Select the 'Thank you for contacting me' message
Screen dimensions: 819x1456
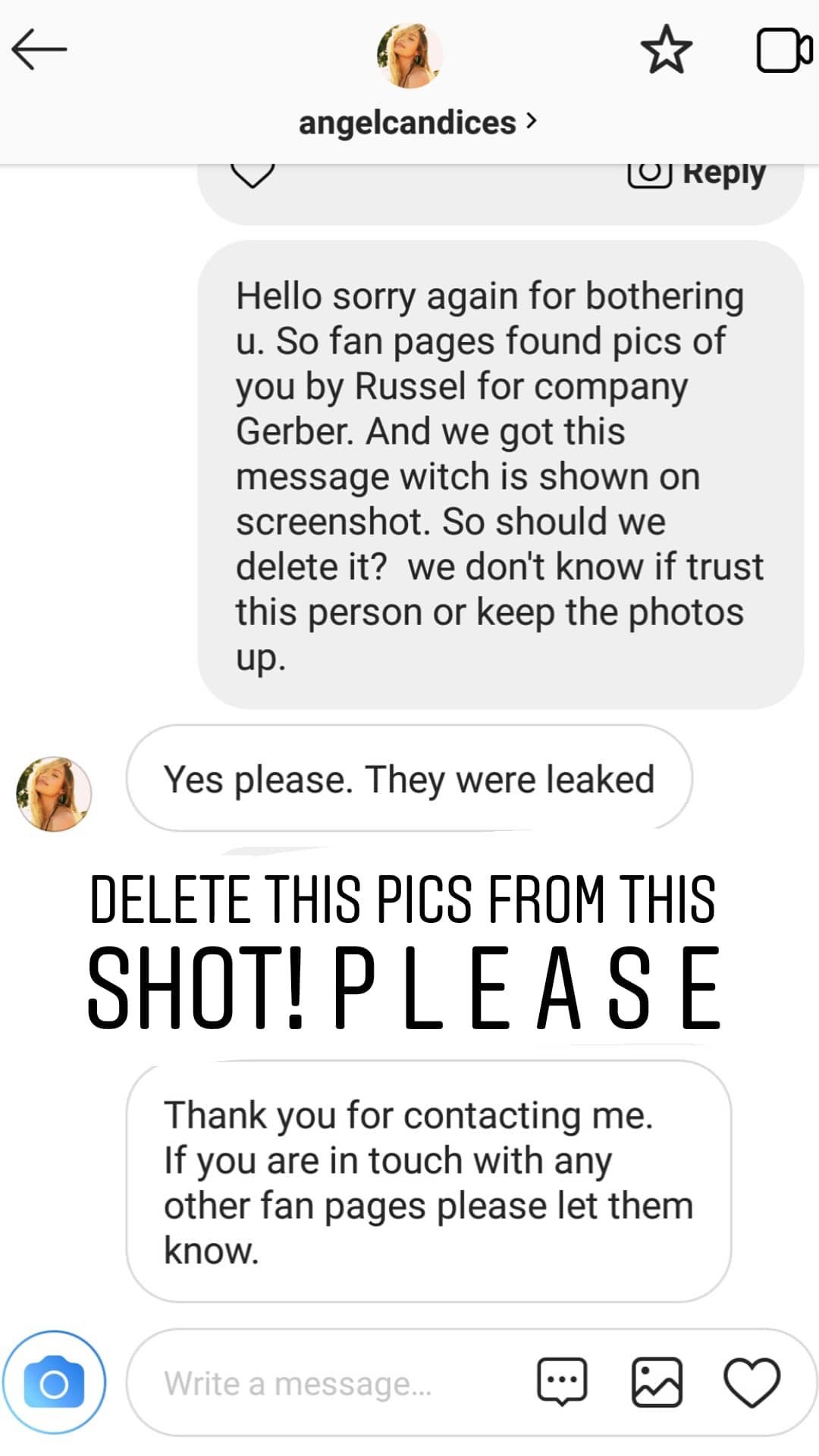click(x=428, y=1183)
